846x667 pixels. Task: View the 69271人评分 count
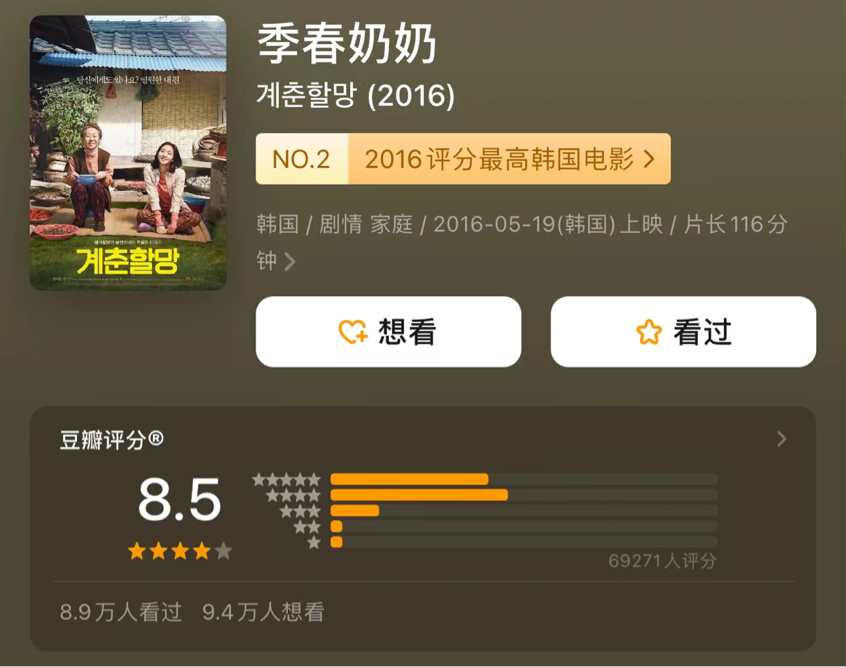pos(662,561)
